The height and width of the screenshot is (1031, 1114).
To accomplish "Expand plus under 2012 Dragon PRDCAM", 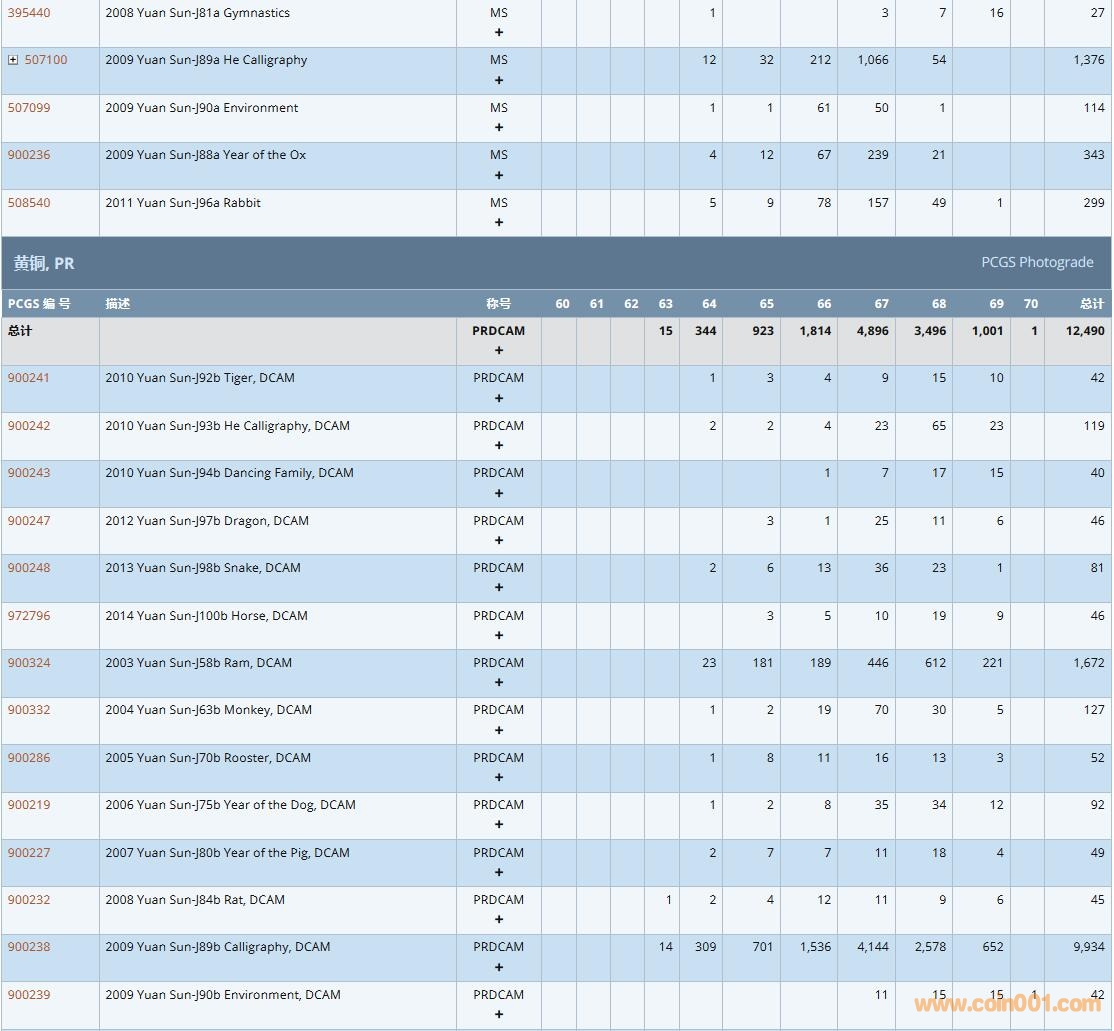I will (499, 540).
